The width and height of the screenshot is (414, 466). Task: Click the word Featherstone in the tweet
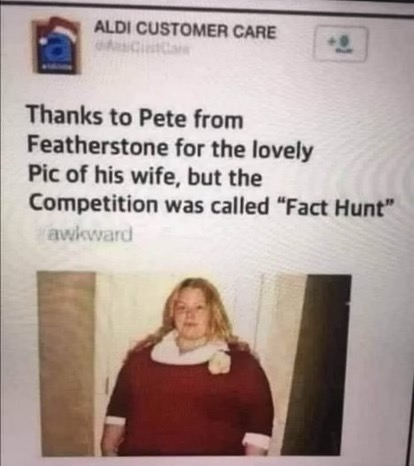[x=98, y=147]
